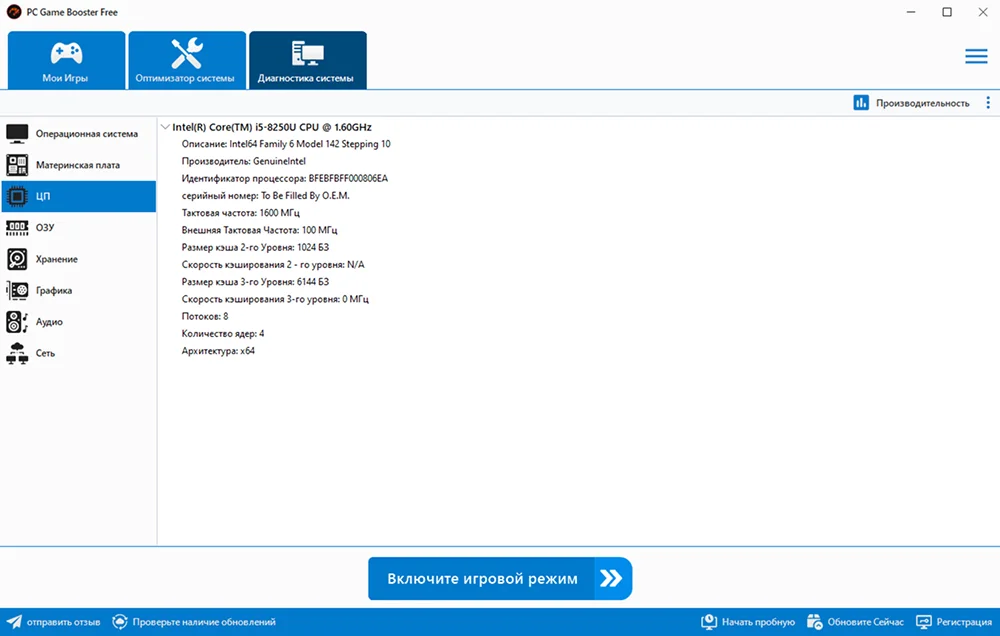Select the Графика section icon
This screenshot has height=636, width=1000.
coord(17,291)
